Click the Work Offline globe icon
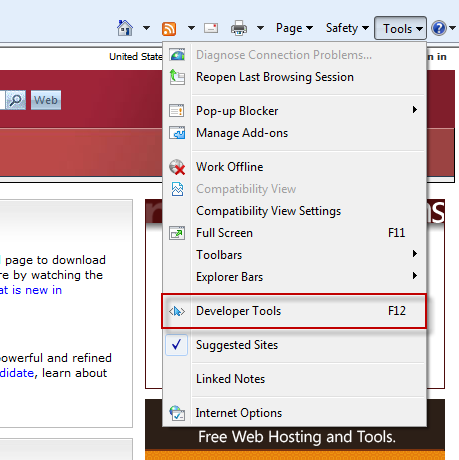The height and width of the screenshot is (460, 459). pyautogui.click(x=177, y=167)
